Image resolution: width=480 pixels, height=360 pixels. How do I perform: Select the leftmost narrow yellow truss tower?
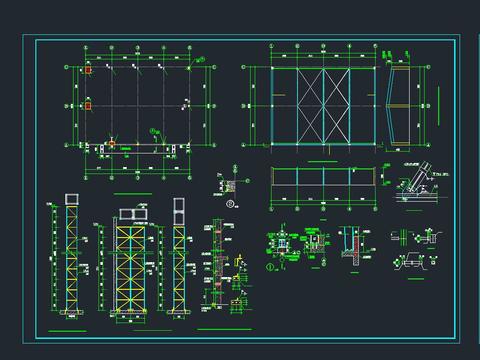pyautogui.click(x=72, y=258)
